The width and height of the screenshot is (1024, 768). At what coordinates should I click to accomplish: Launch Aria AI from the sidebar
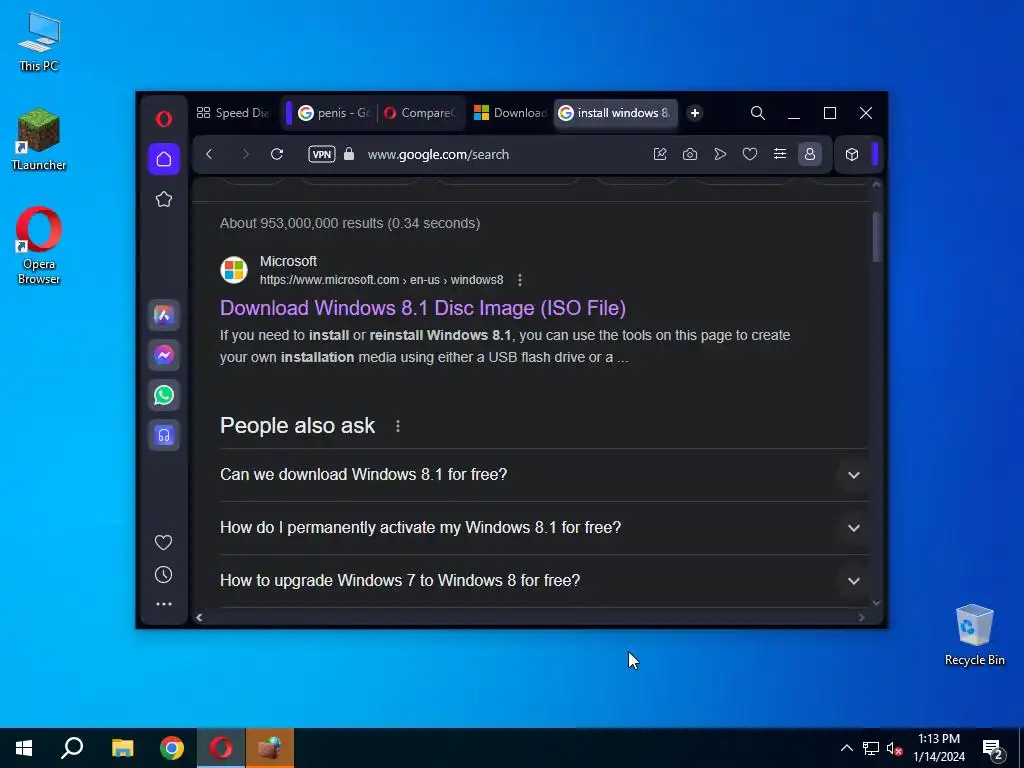[164, 315]
